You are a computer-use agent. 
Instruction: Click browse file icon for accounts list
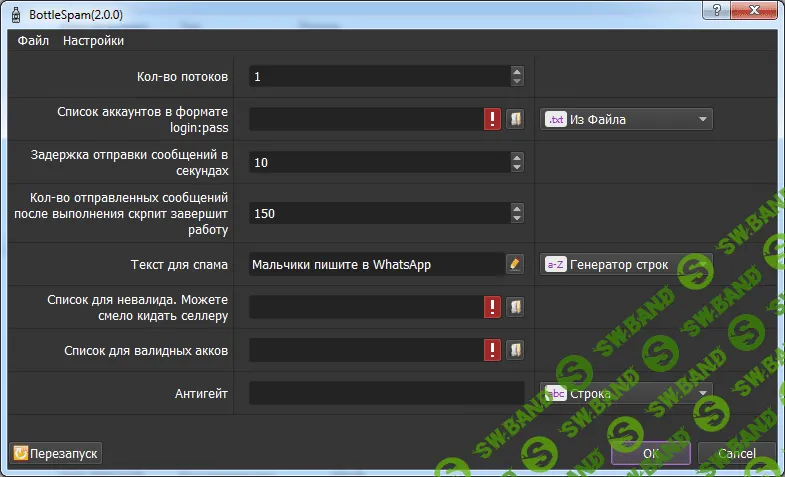[x=516, y=119]
